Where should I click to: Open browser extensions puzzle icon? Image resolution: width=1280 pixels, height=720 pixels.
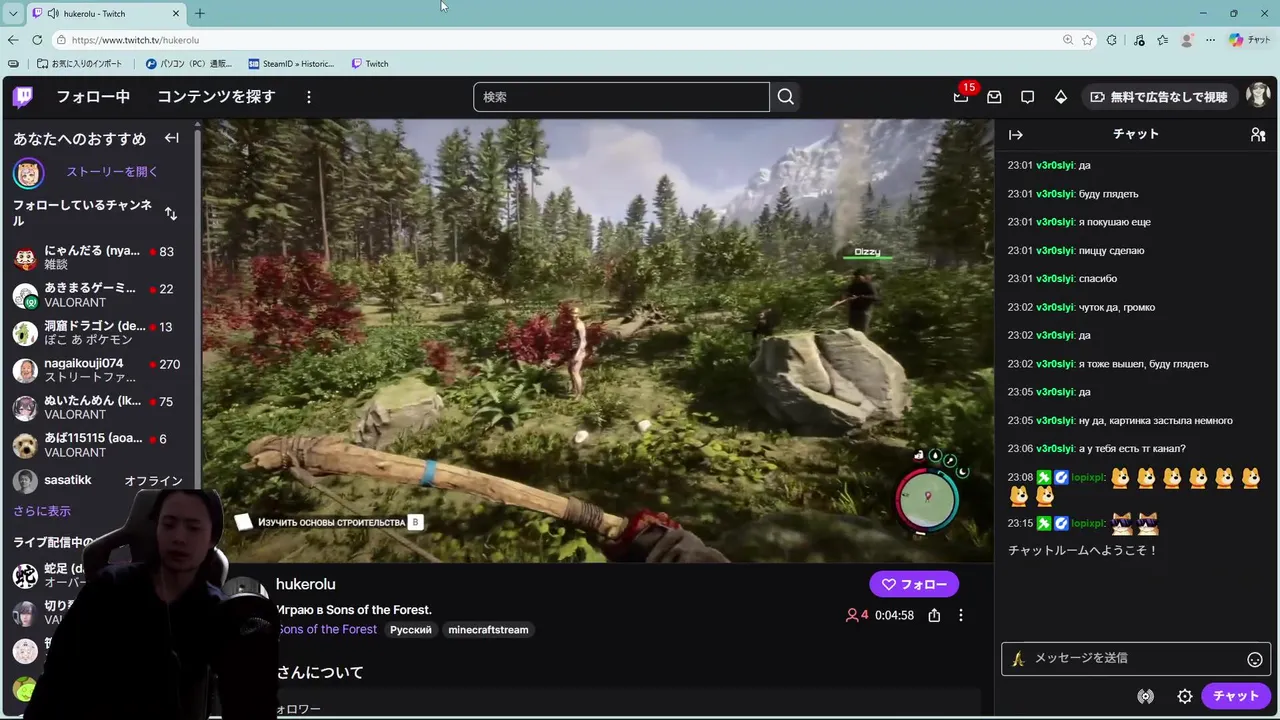coord(1112,40)
